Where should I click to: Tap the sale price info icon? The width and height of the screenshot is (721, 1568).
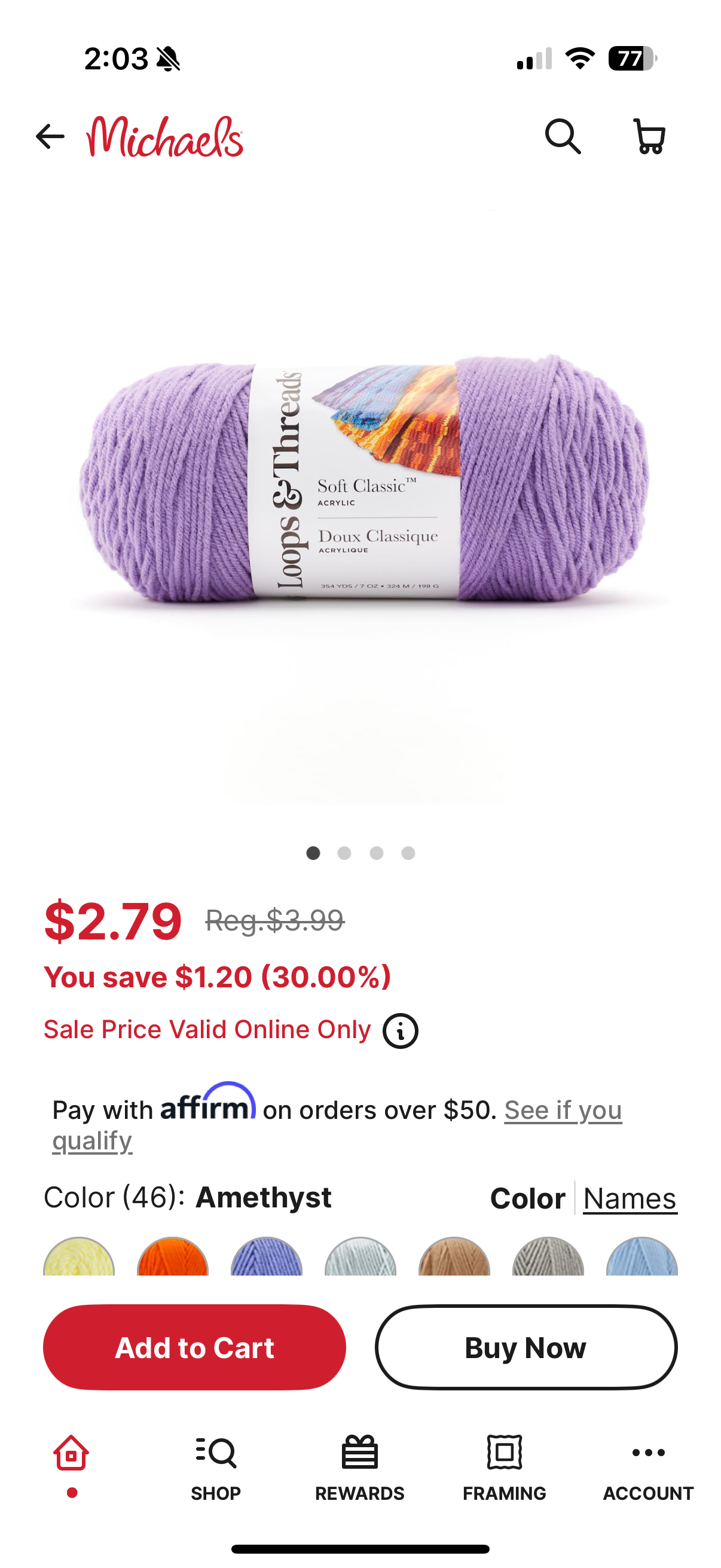401,1030
